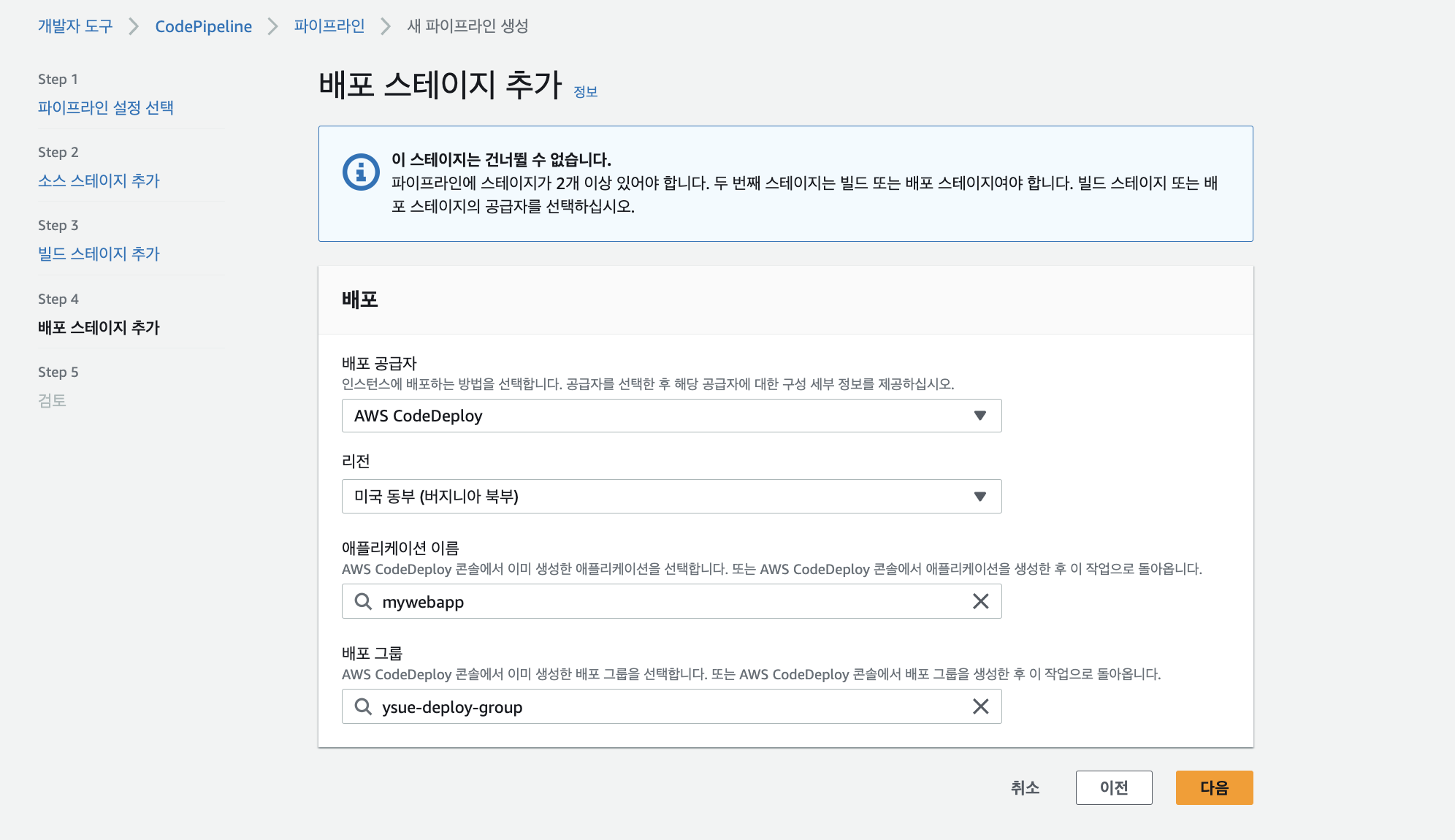Click the 배포 section header
Screen dimensions: 1455x840
(x=360, y=299)
